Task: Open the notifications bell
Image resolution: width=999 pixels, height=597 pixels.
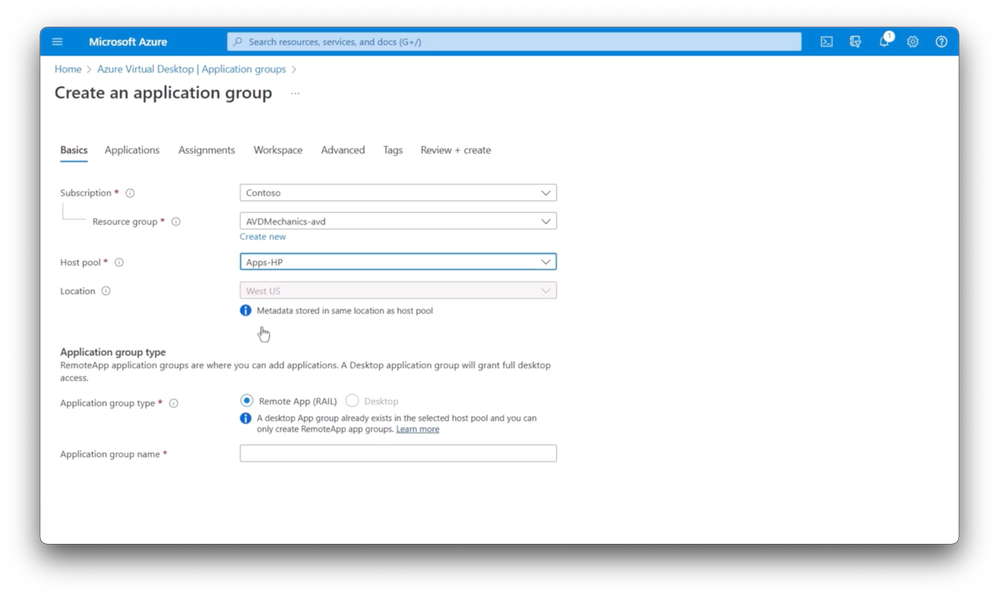Action: (x=884, y=41)
